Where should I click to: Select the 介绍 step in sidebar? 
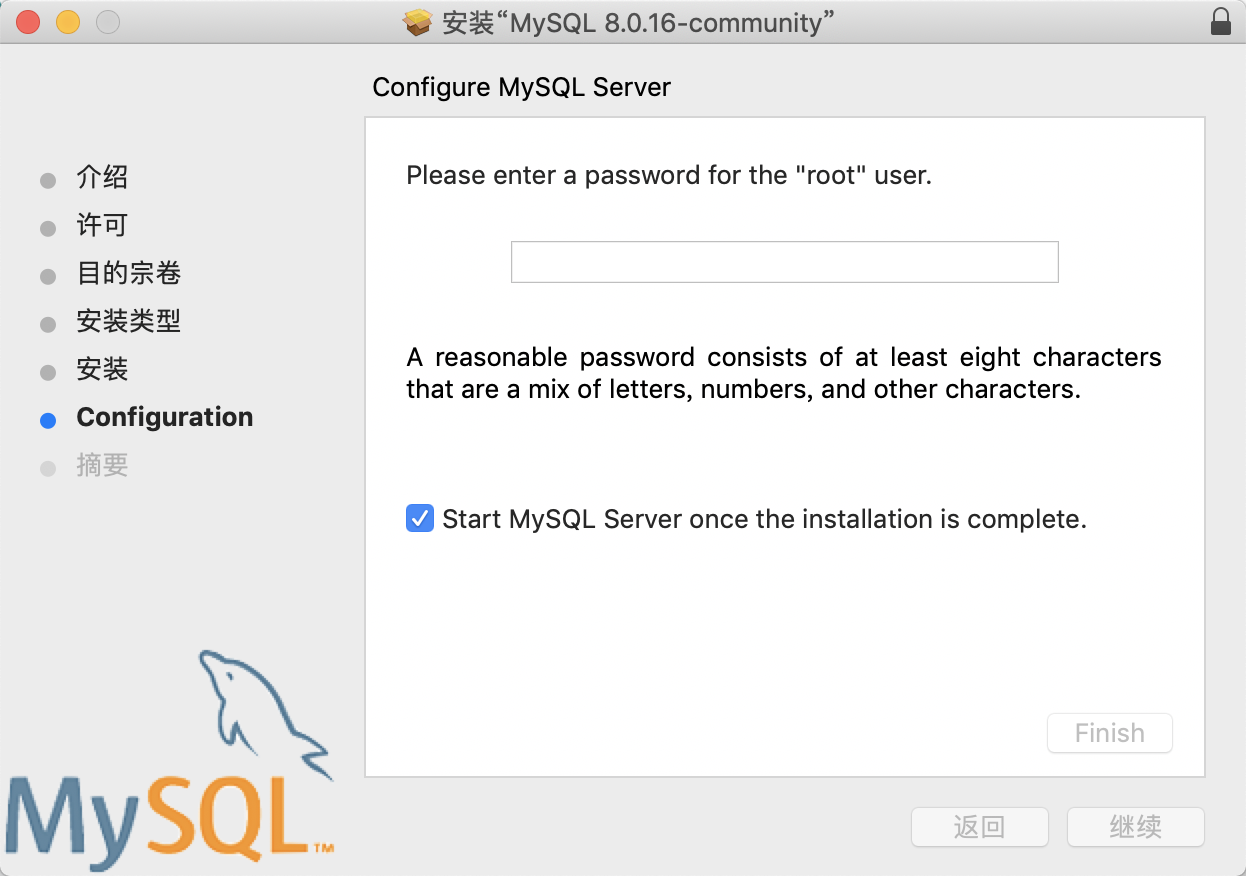click(x=102, y=178)
